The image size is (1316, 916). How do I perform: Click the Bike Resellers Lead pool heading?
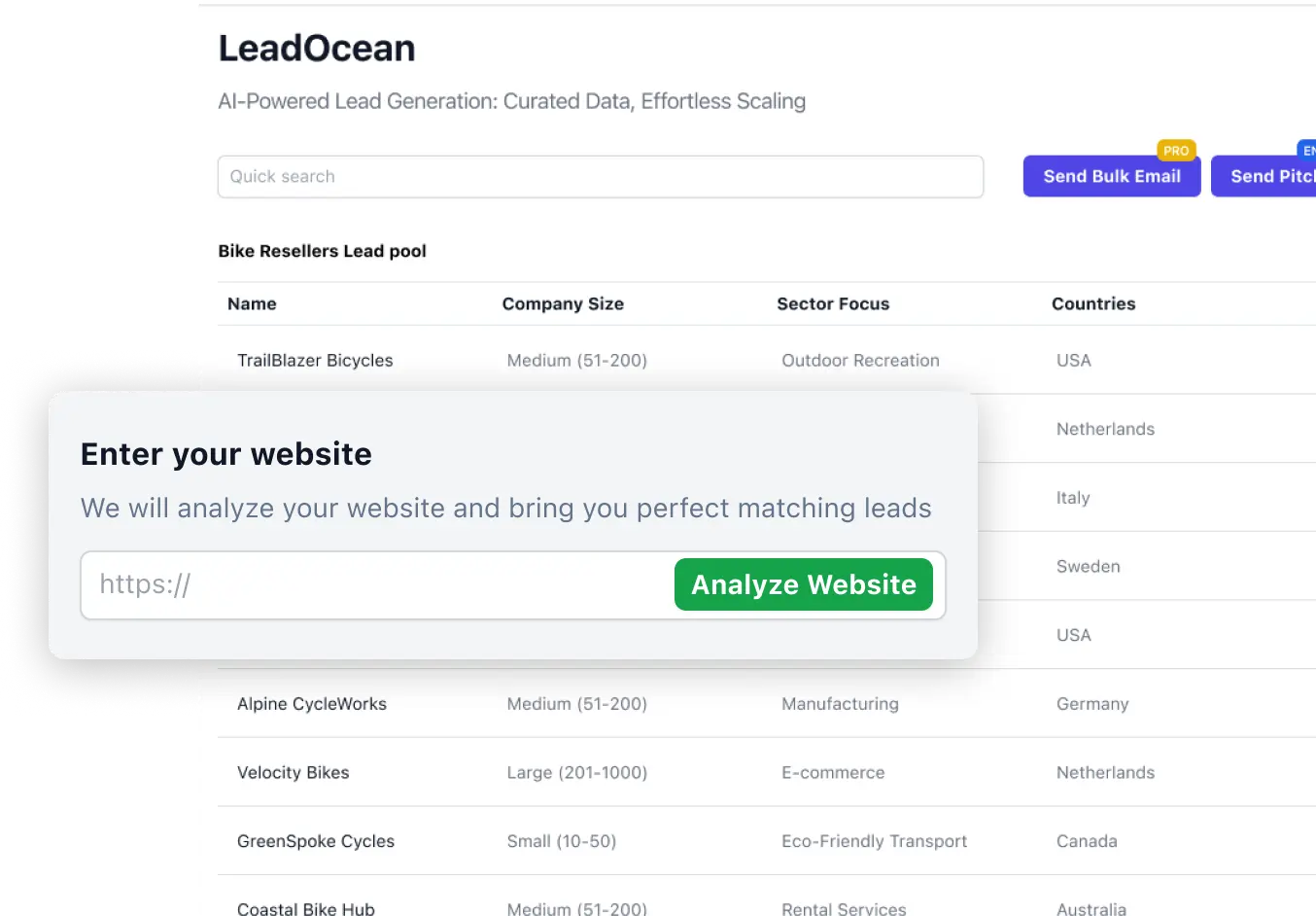[x=322, y=251]
